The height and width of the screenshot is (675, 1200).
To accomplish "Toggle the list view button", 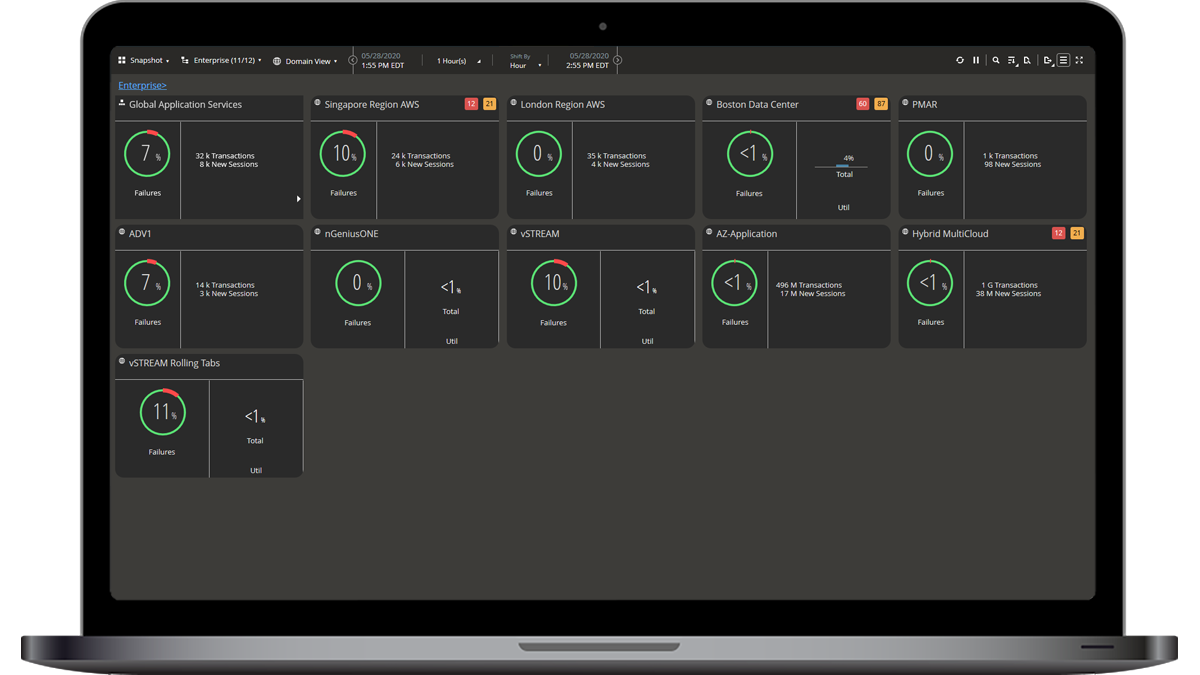I will click(x=1063, y=61).
